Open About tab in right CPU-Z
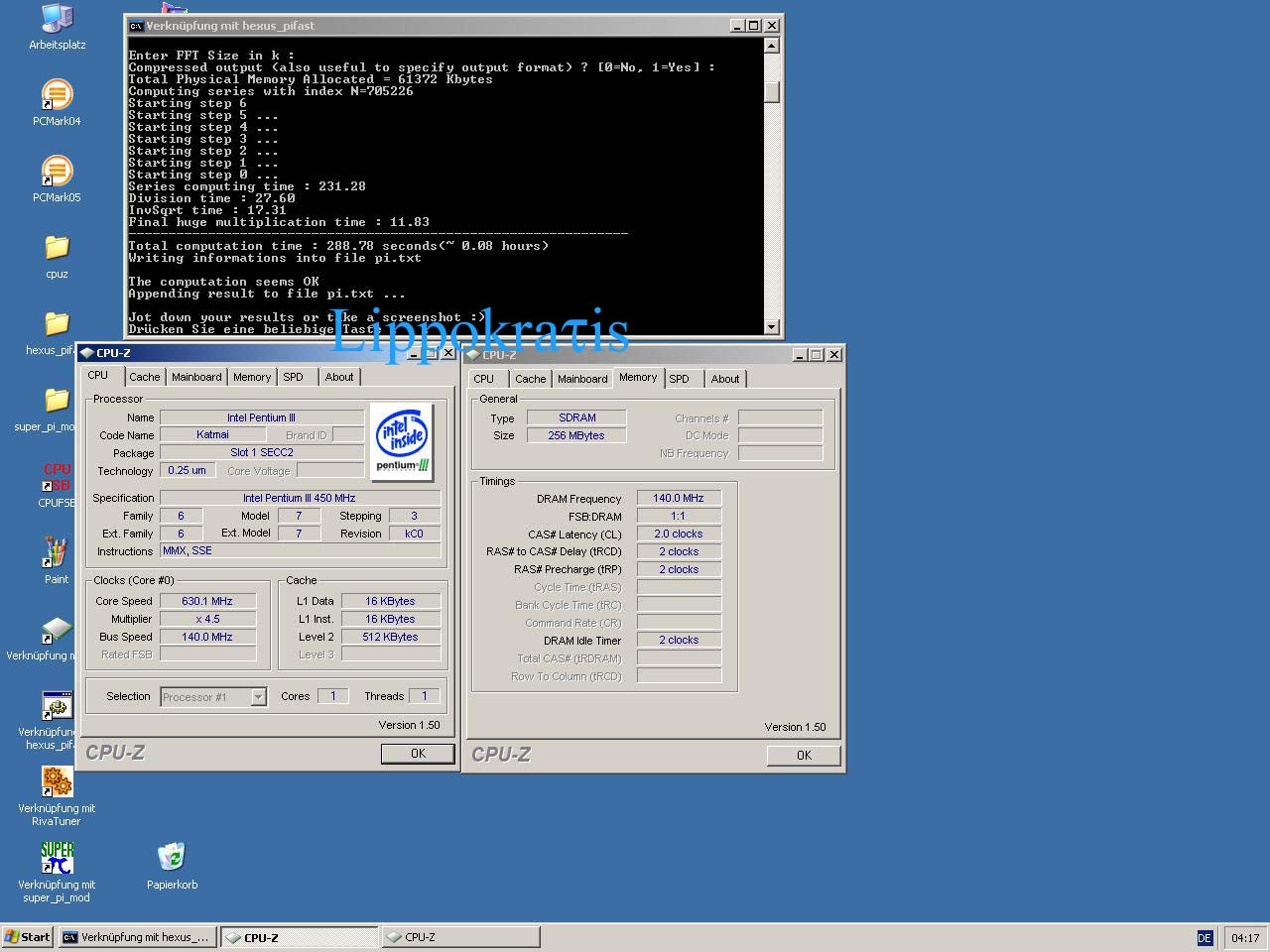This screenshot has height=952, width=1270. [x=725, y=379]
